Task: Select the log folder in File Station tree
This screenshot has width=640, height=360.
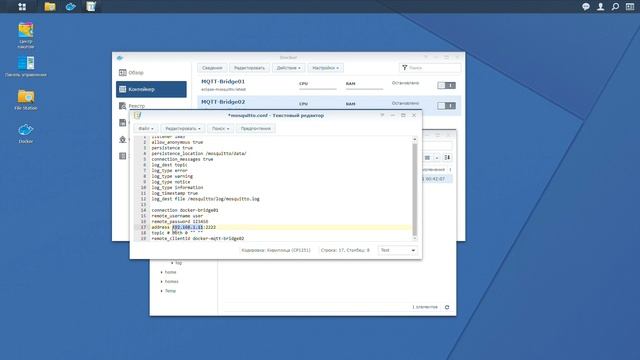Action: [179, 263]
